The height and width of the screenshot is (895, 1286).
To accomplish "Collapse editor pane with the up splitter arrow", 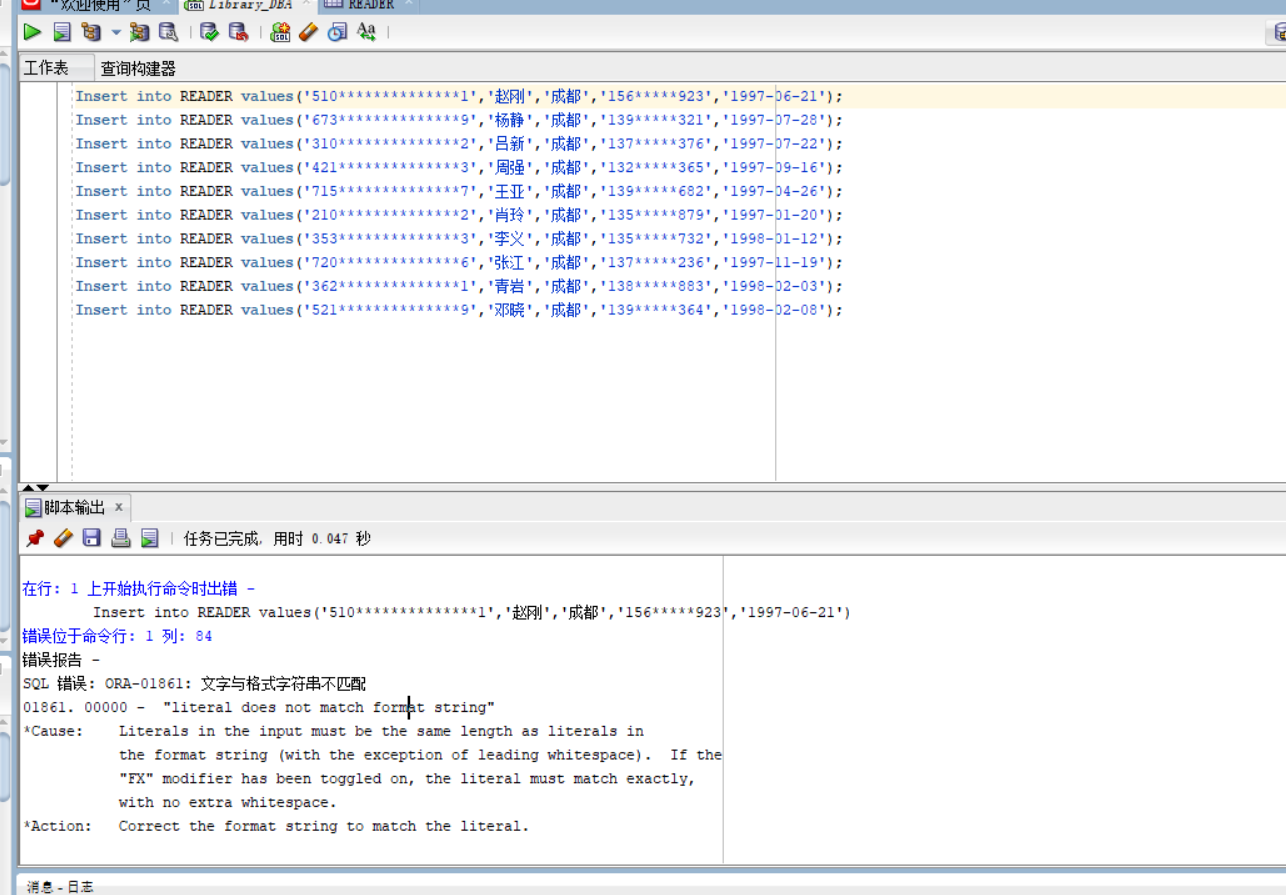I will (x=28, y=487).
